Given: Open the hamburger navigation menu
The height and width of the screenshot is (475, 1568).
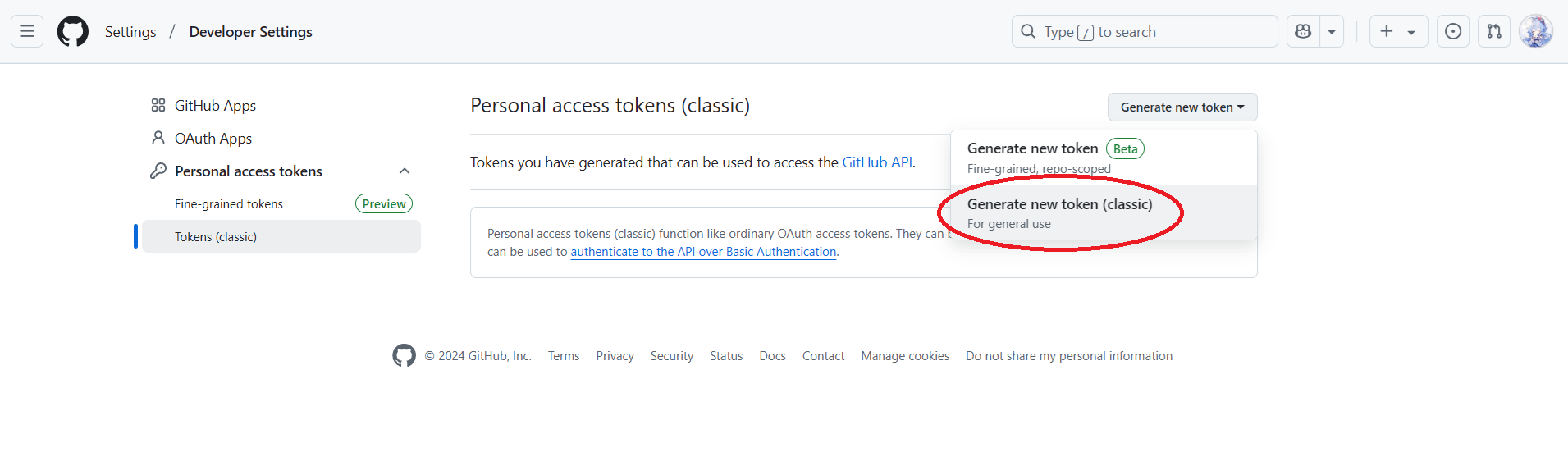Looking at the screenshot, I should tap(27, 31).
